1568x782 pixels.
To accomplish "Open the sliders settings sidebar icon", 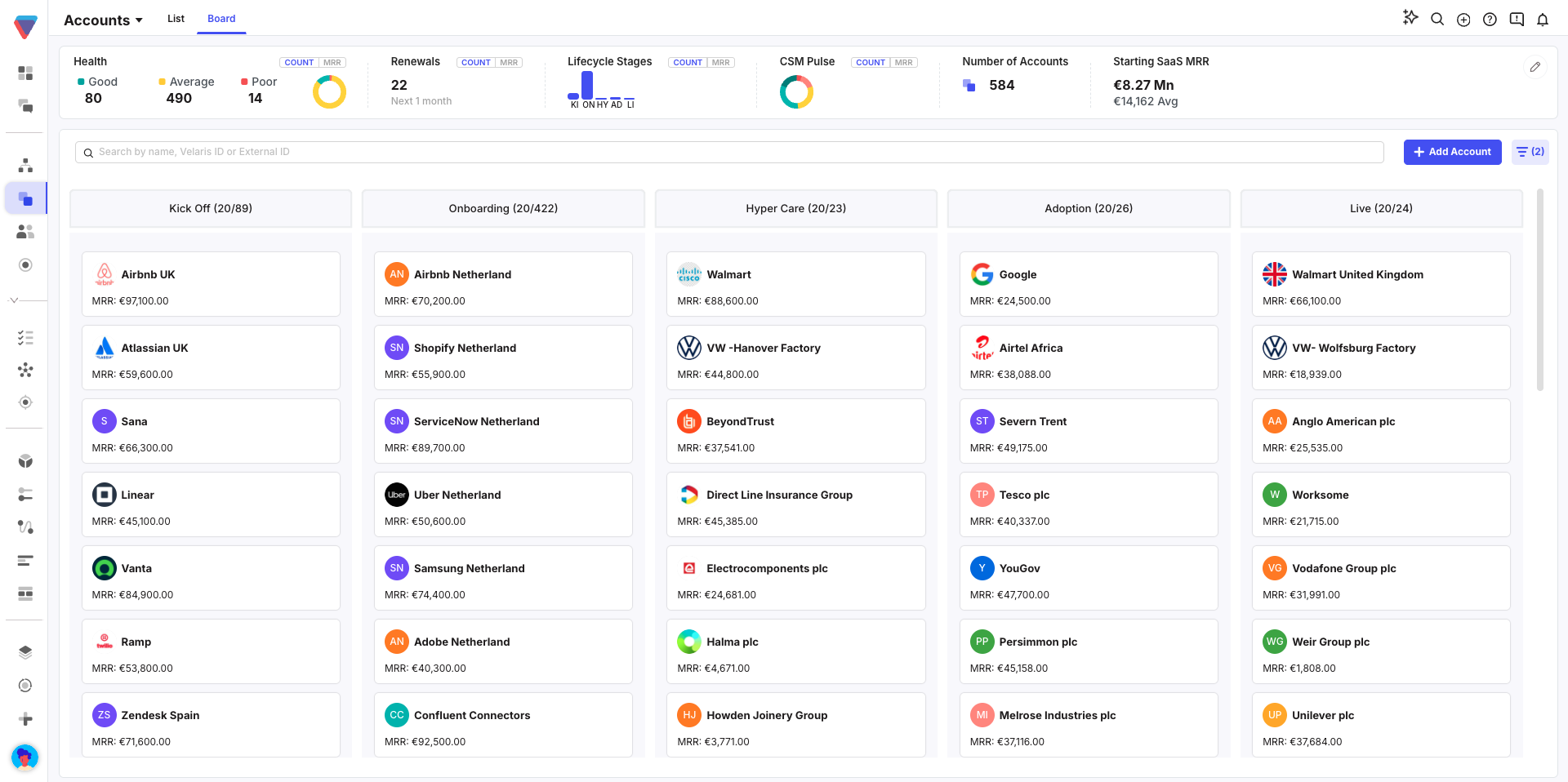I will click(25, 495).
